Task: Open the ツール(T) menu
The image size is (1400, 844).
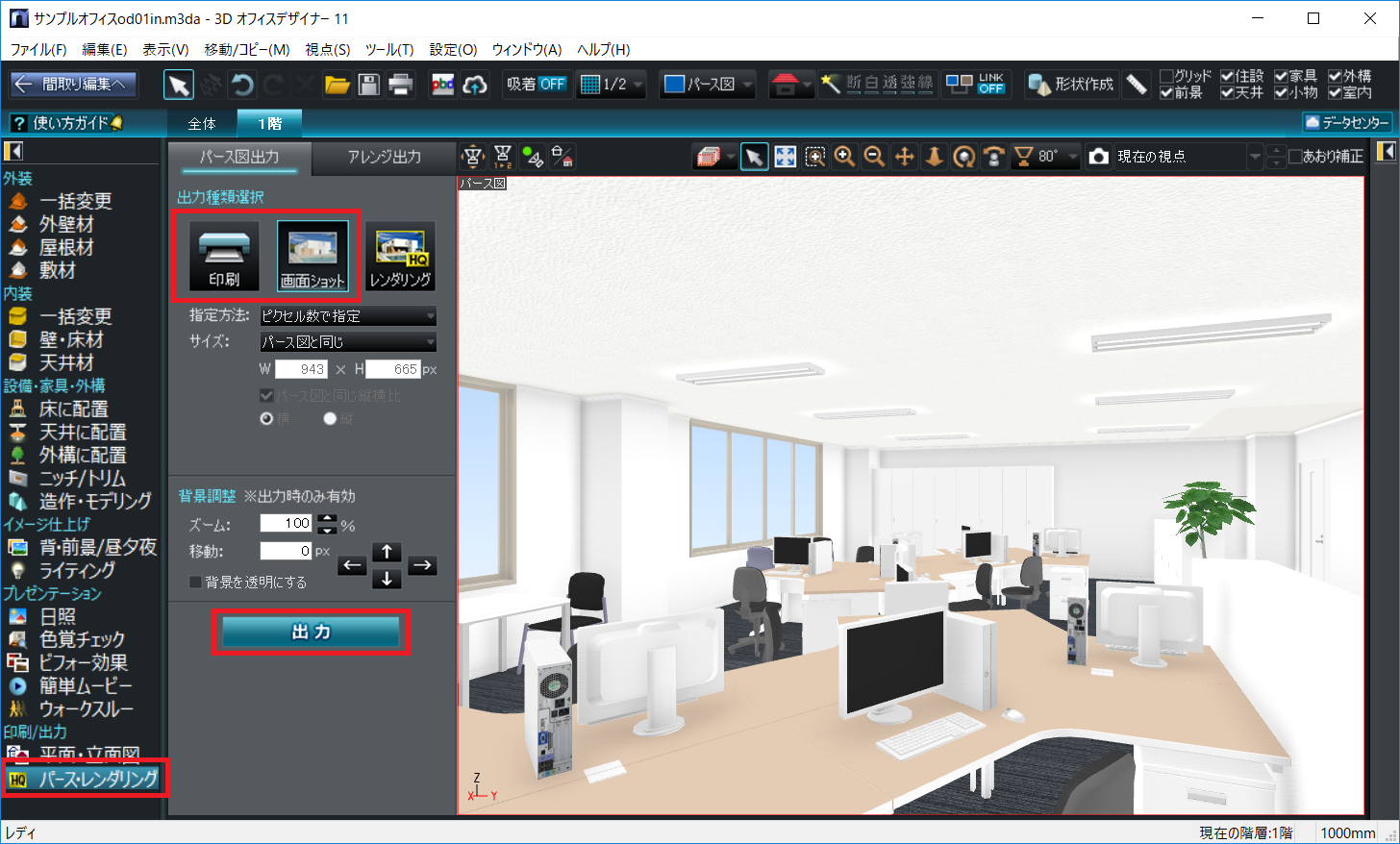Action: [388, 49]
